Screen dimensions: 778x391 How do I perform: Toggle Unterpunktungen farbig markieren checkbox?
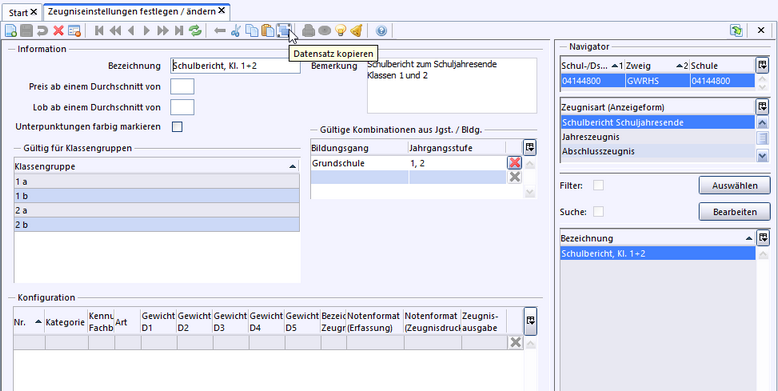pos(177,127)
